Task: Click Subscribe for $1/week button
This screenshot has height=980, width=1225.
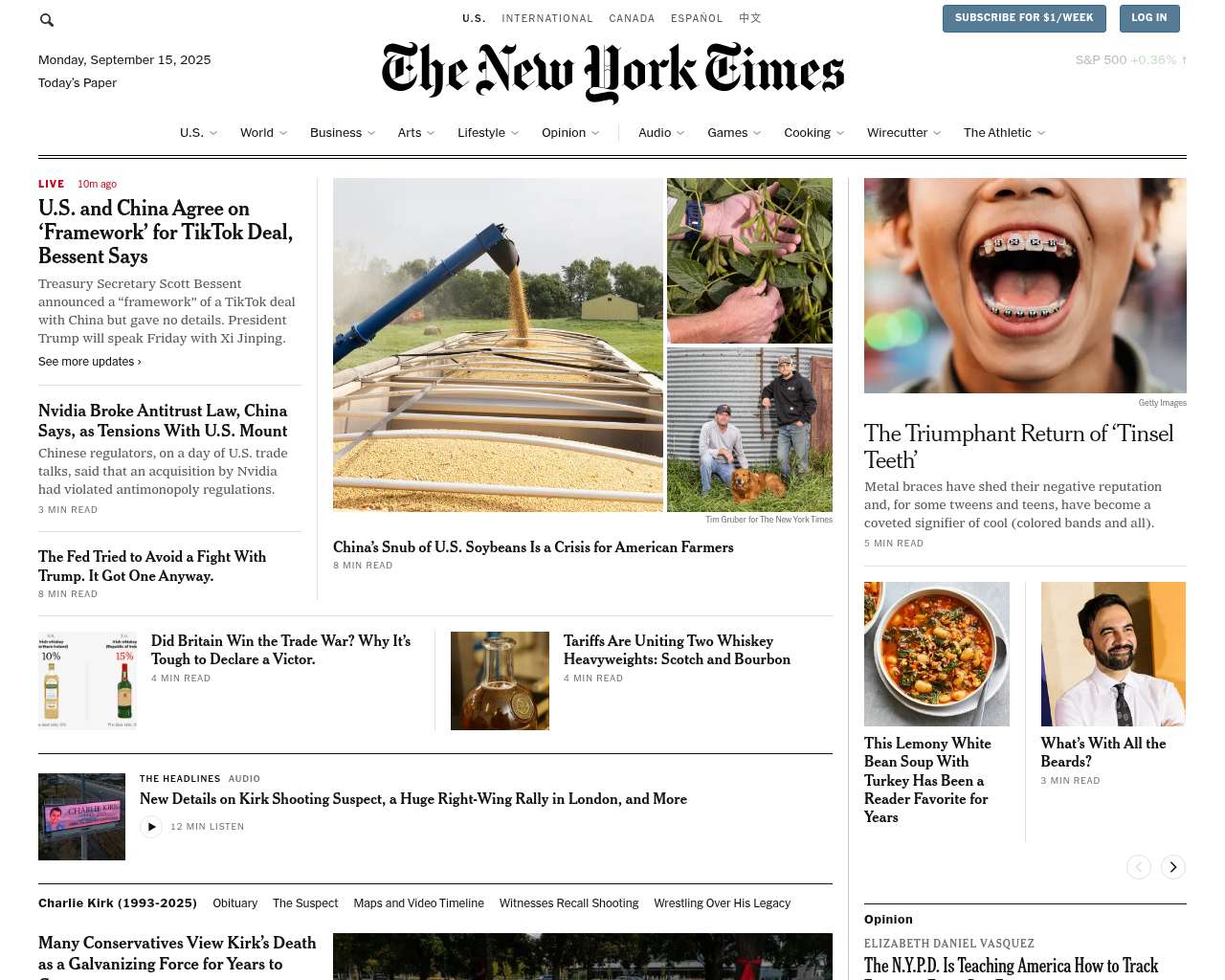Action: [x=1024, y=18]
